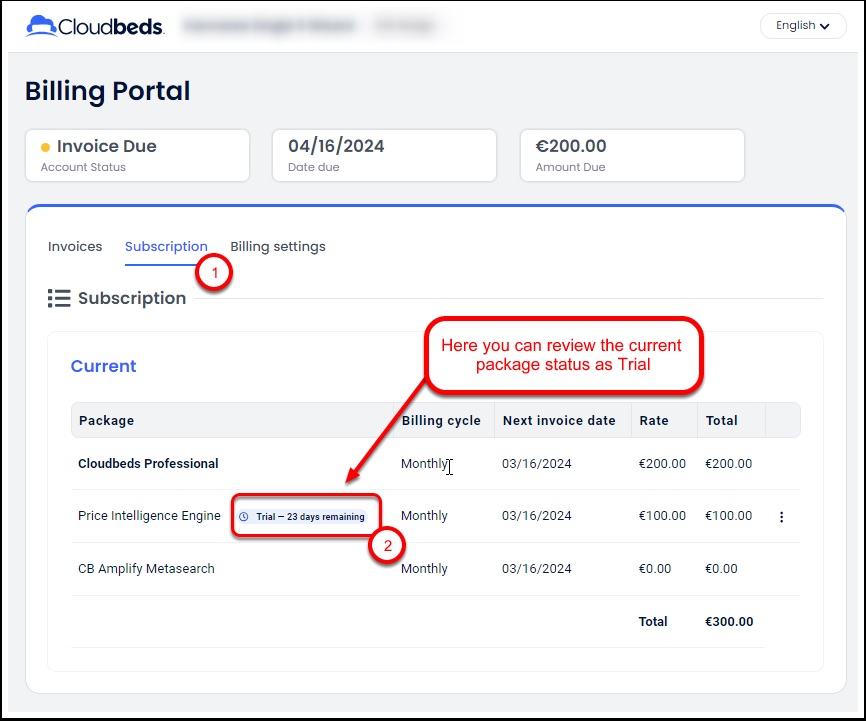
Task: Click the €200.00 amount due card
Action: click(632, 155)
